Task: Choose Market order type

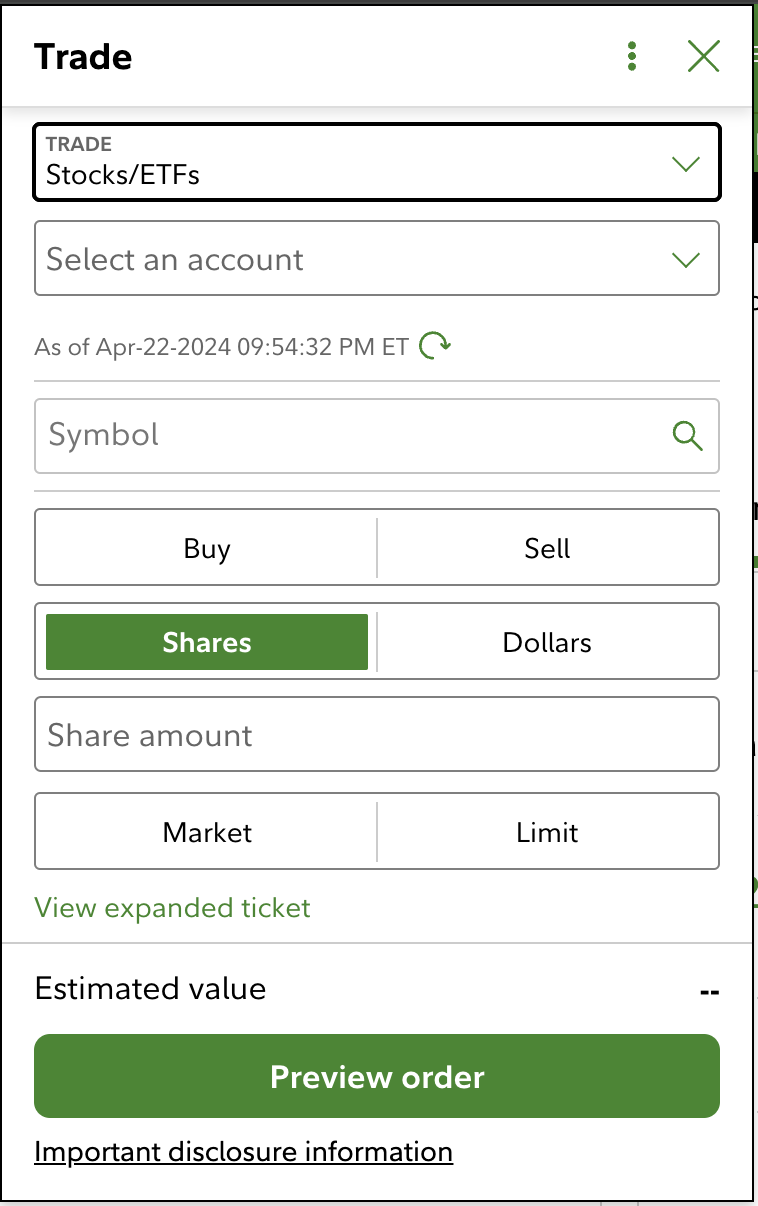Action: [207, 832]
